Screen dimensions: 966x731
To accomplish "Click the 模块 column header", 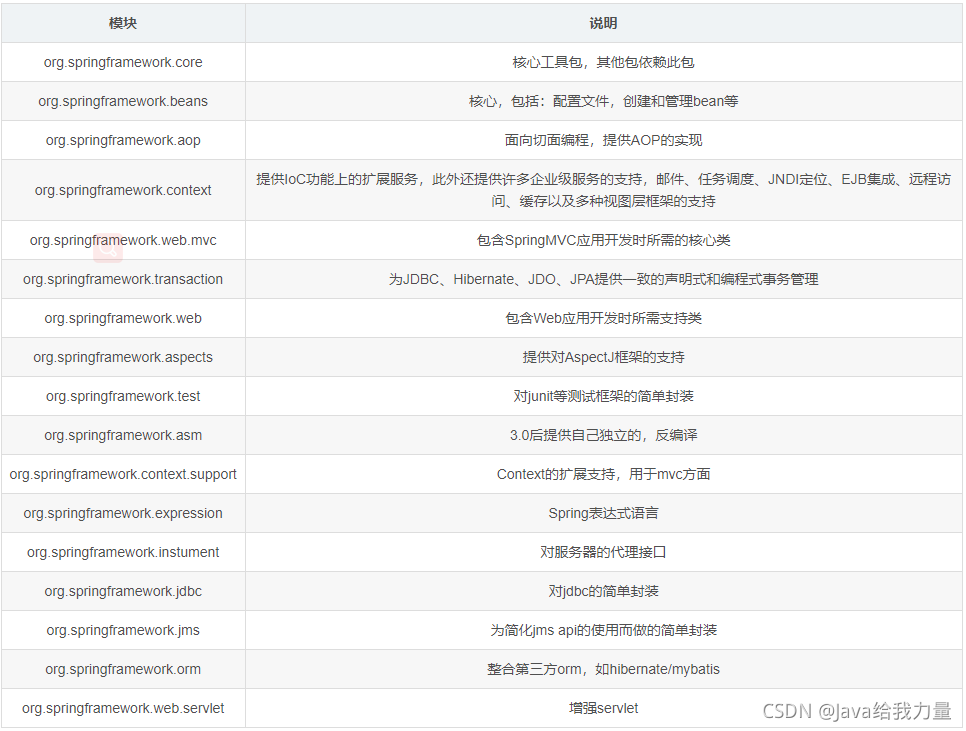I will pos(123,23).
